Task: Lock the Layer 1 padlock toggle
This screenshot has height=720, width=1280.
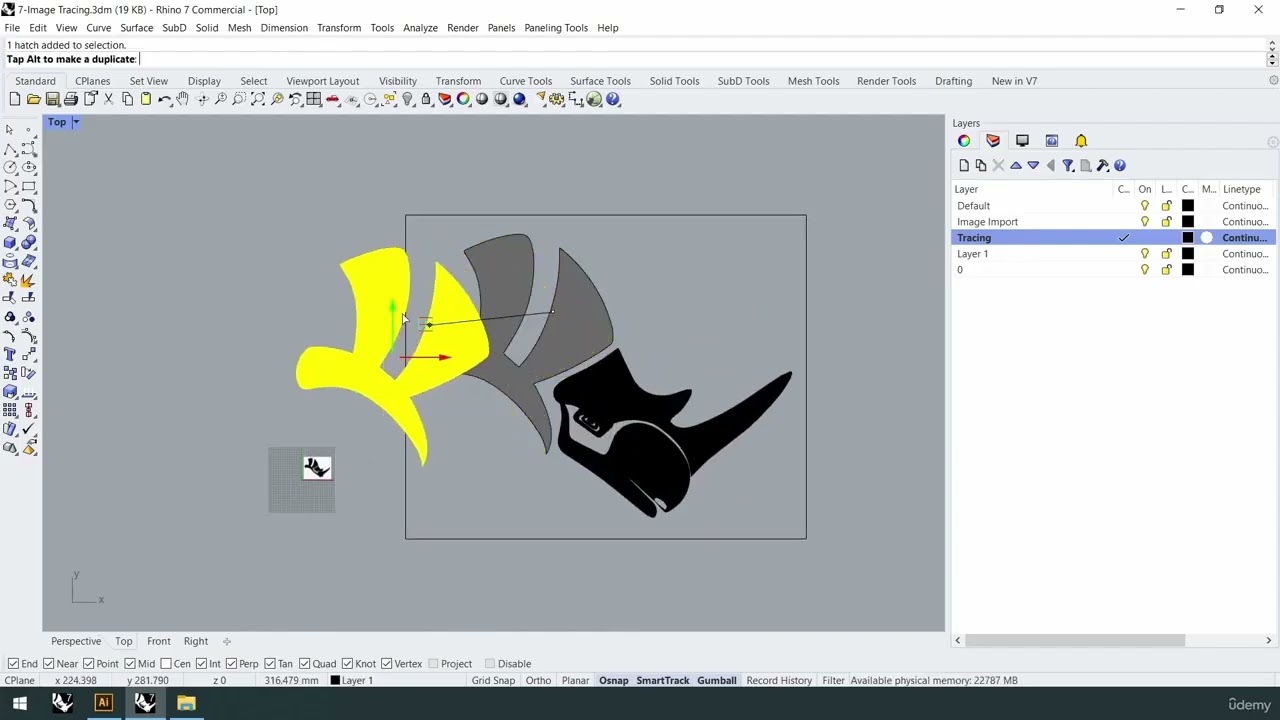Action: 1166,254
